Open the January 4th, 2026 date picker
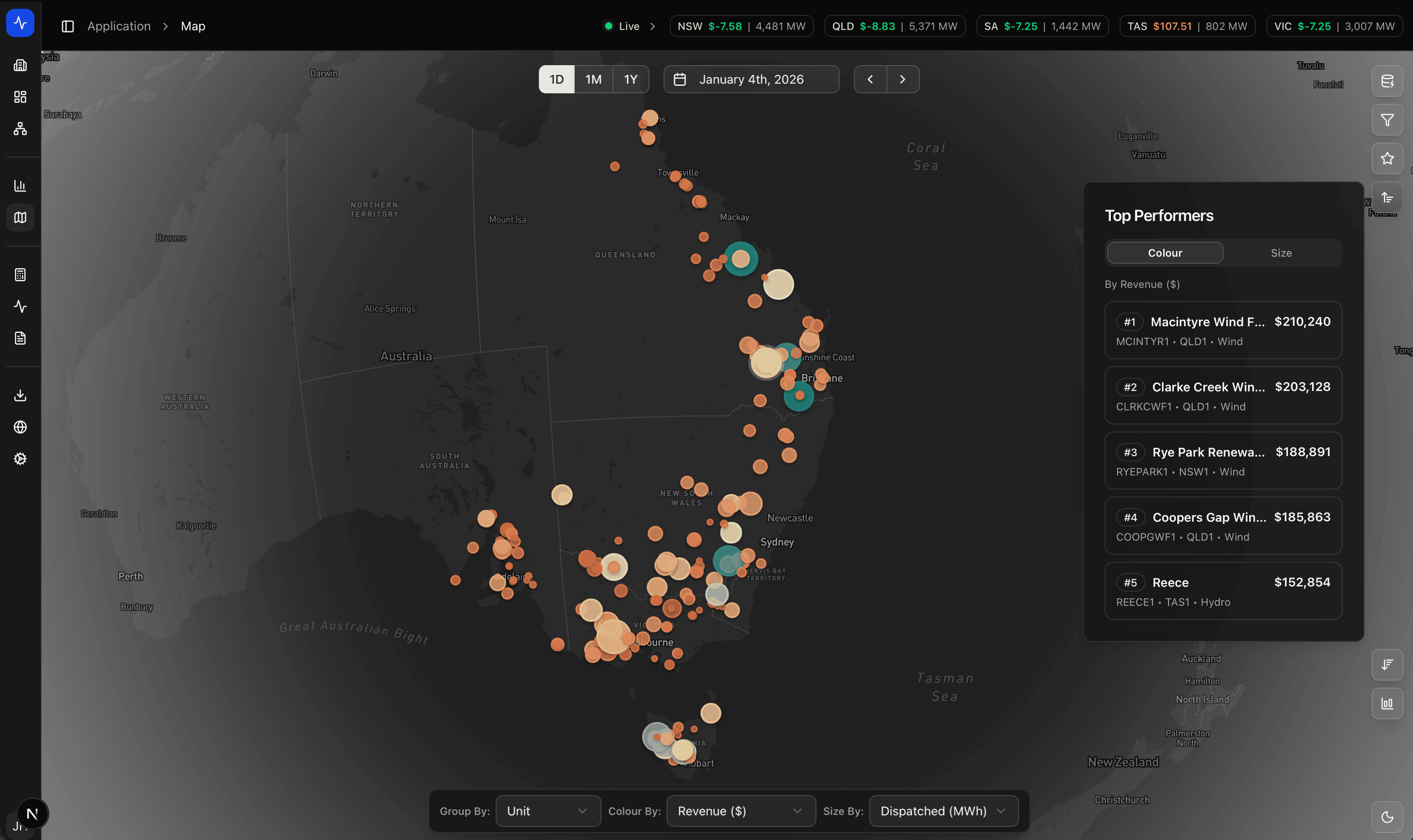 point(751,79)
